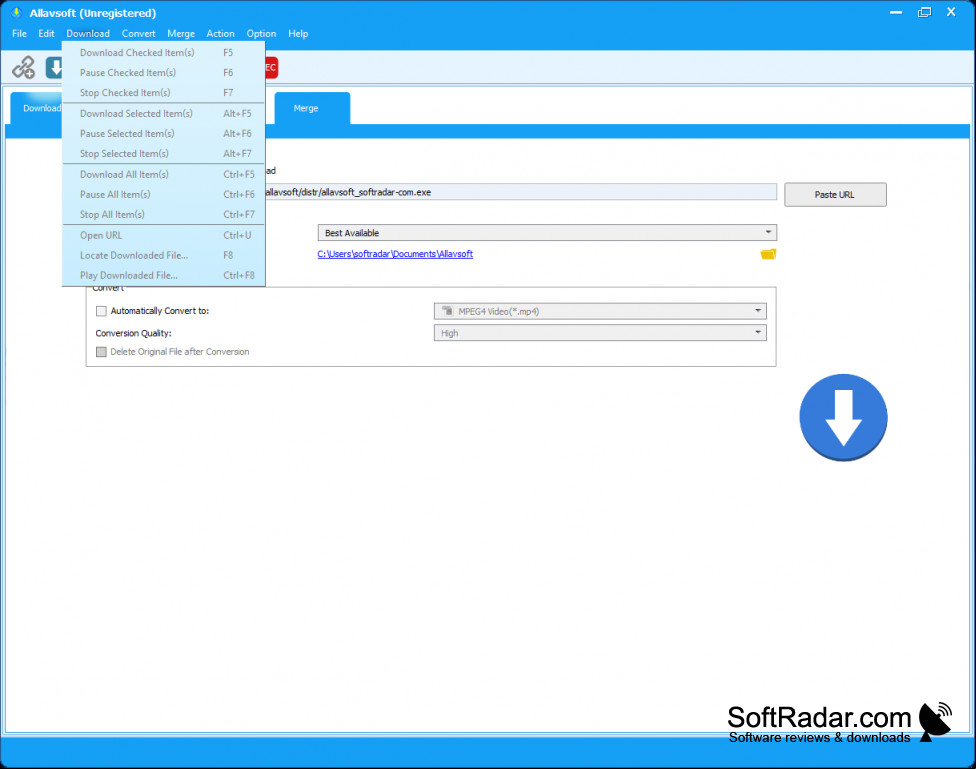Click the Allavsoft app icon in title bar

16,12
